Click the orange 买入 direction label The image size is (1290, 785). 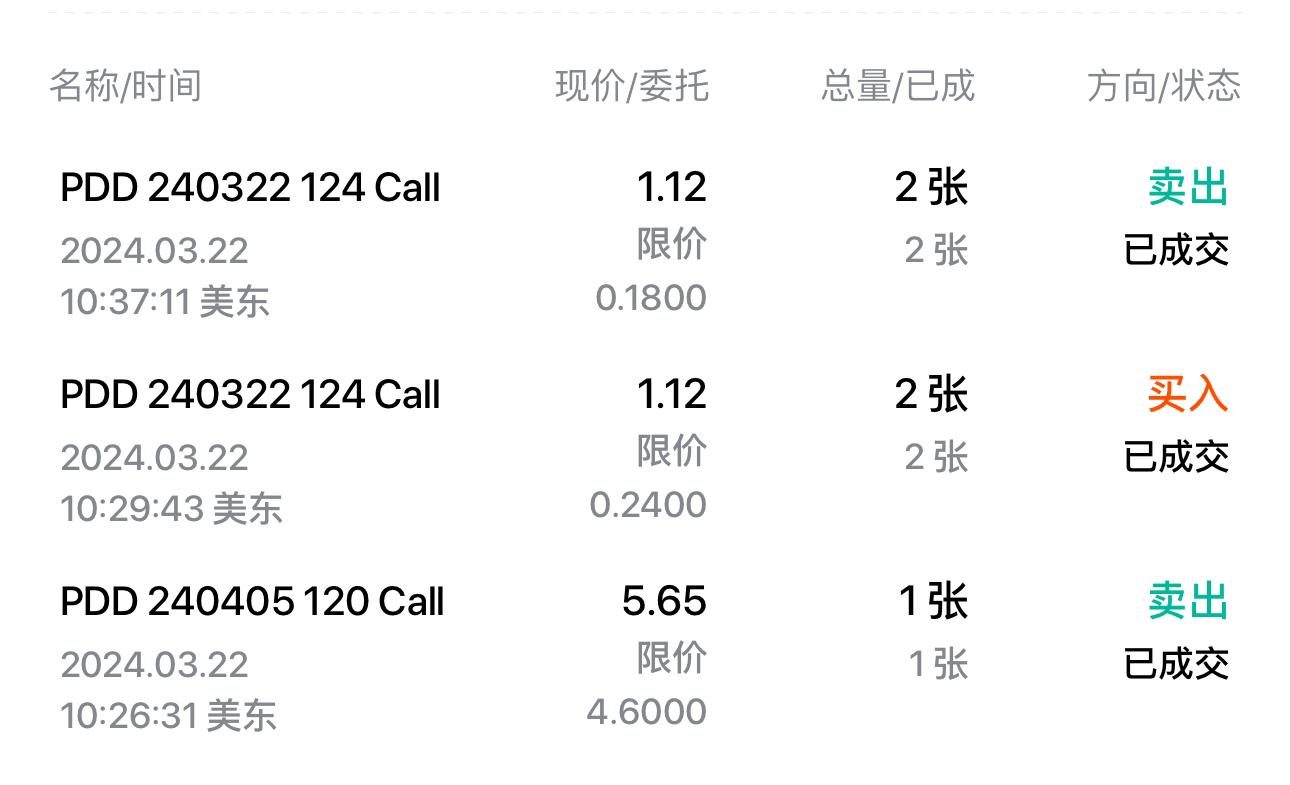pyautogui.click(x=1187, y=395)
